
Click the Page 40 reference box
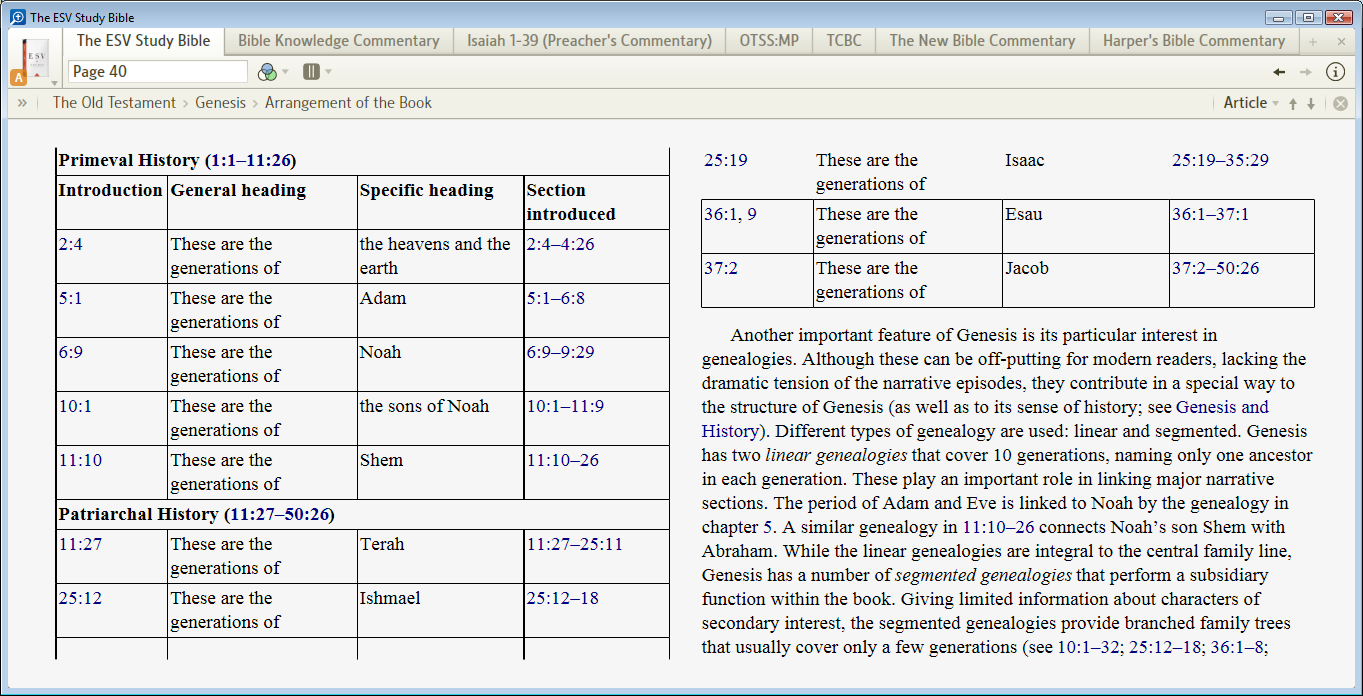157,71
